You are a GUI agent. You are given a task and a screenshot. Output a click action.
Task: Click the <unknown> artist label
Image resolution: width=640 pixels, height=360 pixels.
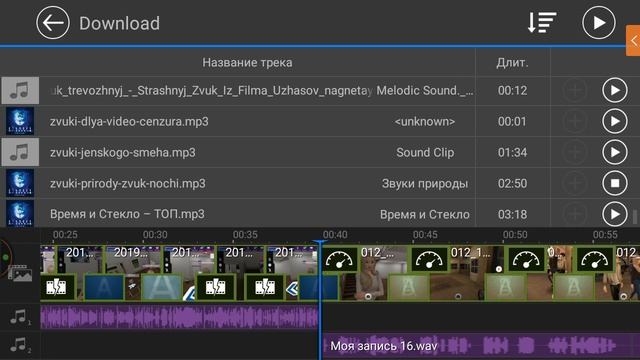pyautogui.click(x=425, y=121)
